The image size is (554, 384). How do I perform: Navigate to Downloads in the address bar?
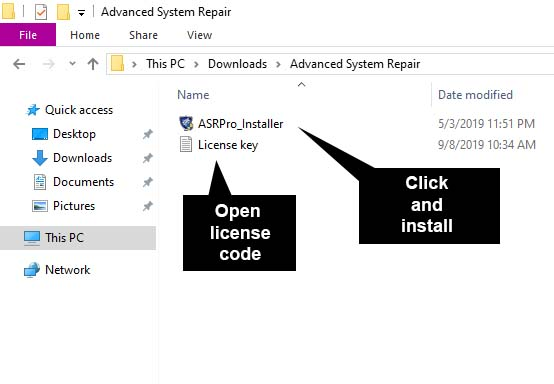click(237, 64)
